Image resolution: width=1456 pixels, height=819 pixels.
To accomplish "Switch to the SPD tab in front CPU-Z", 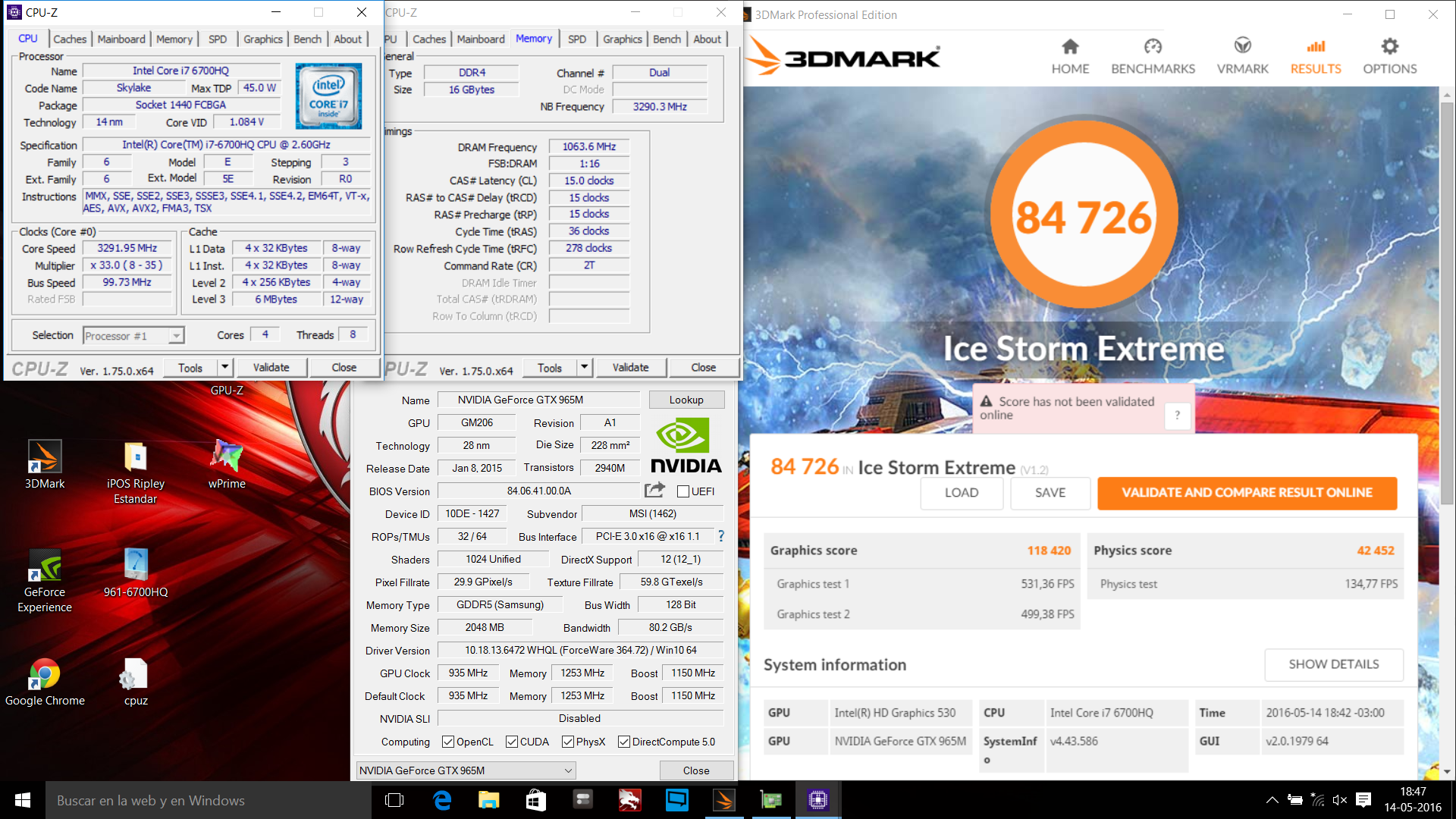I will (218, 39).
